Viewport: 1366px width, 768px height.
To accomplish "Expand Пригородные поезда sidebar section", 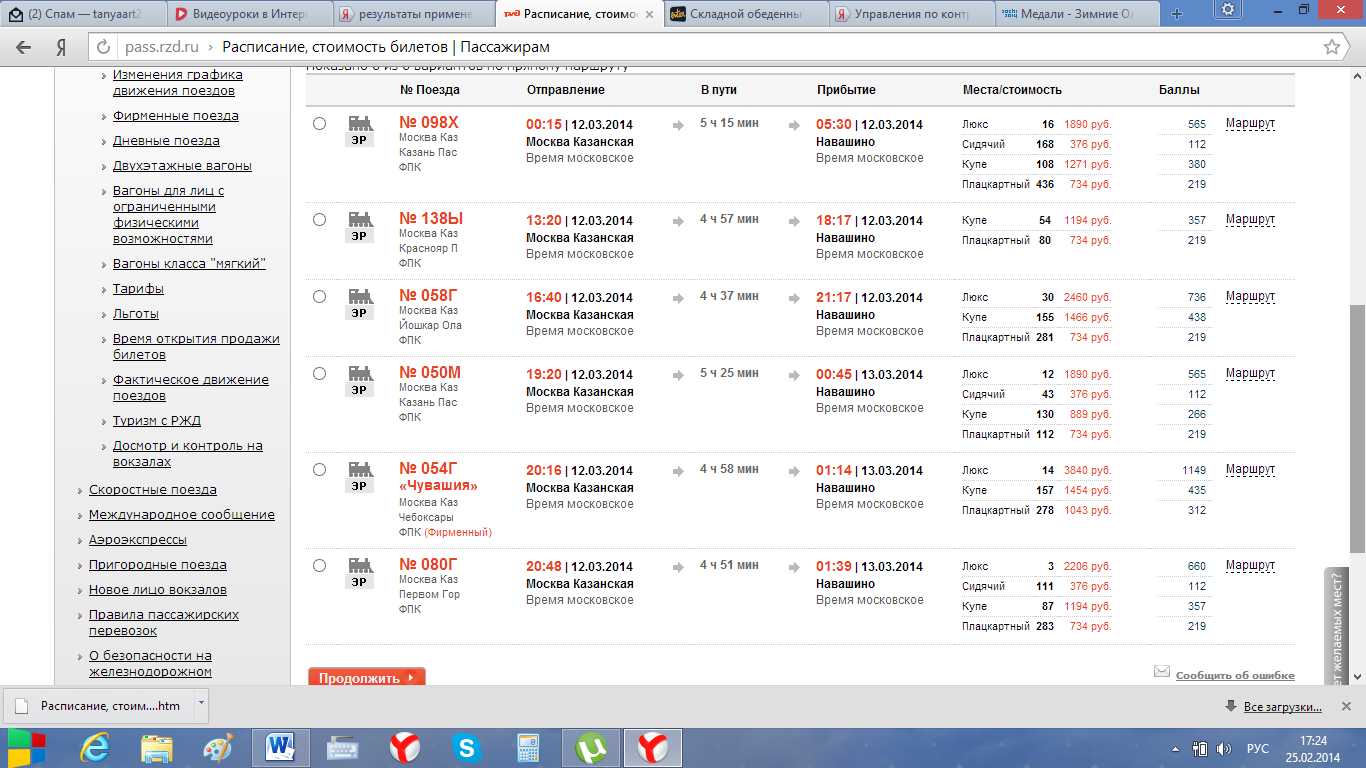I will 157,565.
